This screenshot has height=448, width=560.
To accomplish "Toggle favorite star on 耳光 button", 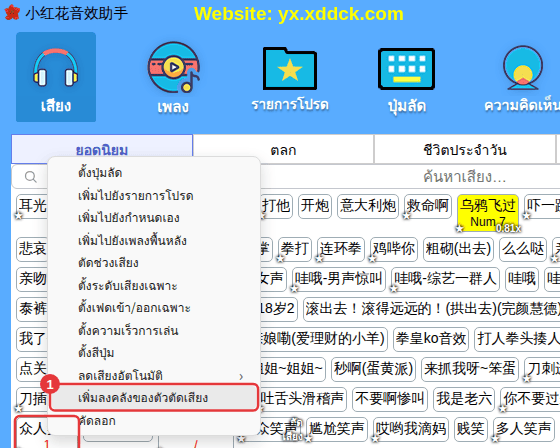I will [x=19, y=216].
